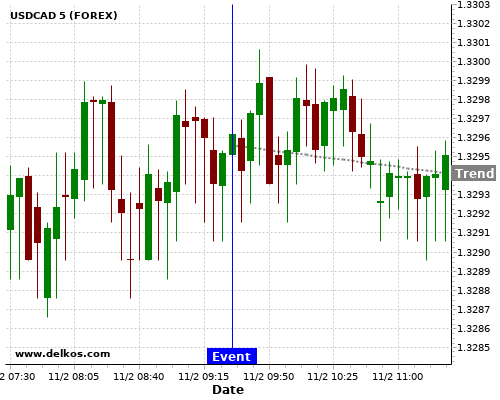Screen dimensions: 500x400
Task: Click the 11/2 10:25 date axis label
Action: 332,377
